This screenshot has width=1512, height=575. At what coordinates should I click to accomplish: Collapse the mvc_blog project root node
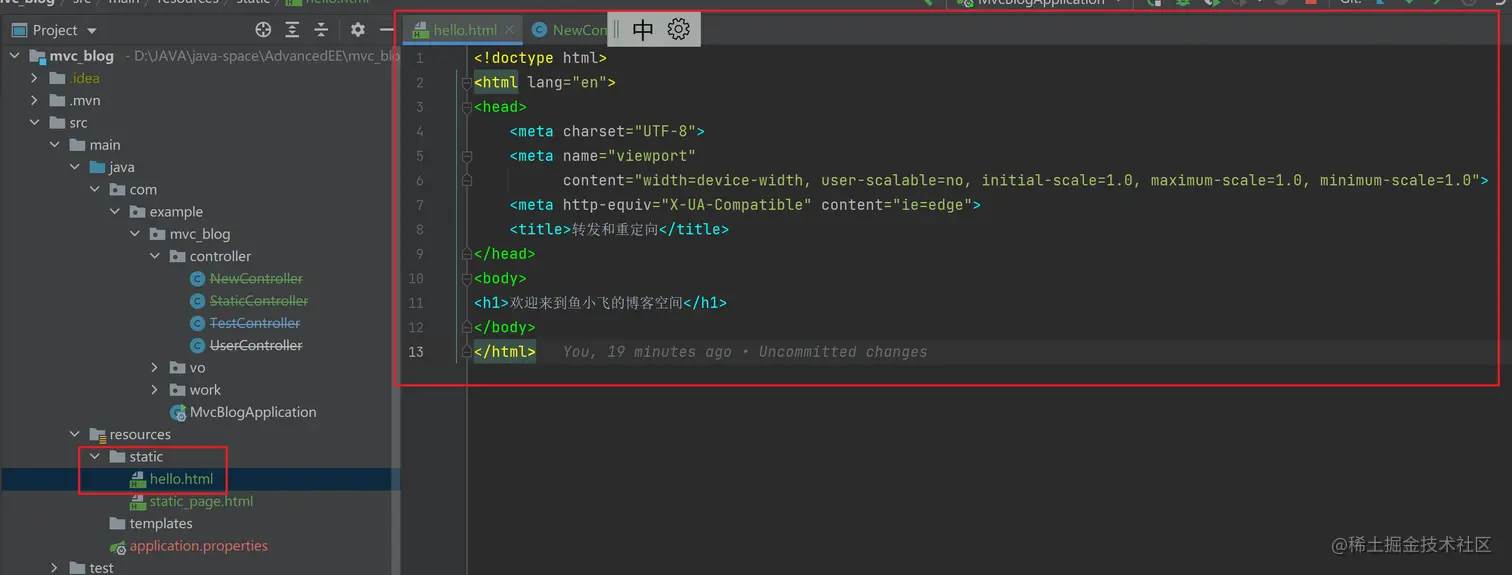(x=14, y=56)
